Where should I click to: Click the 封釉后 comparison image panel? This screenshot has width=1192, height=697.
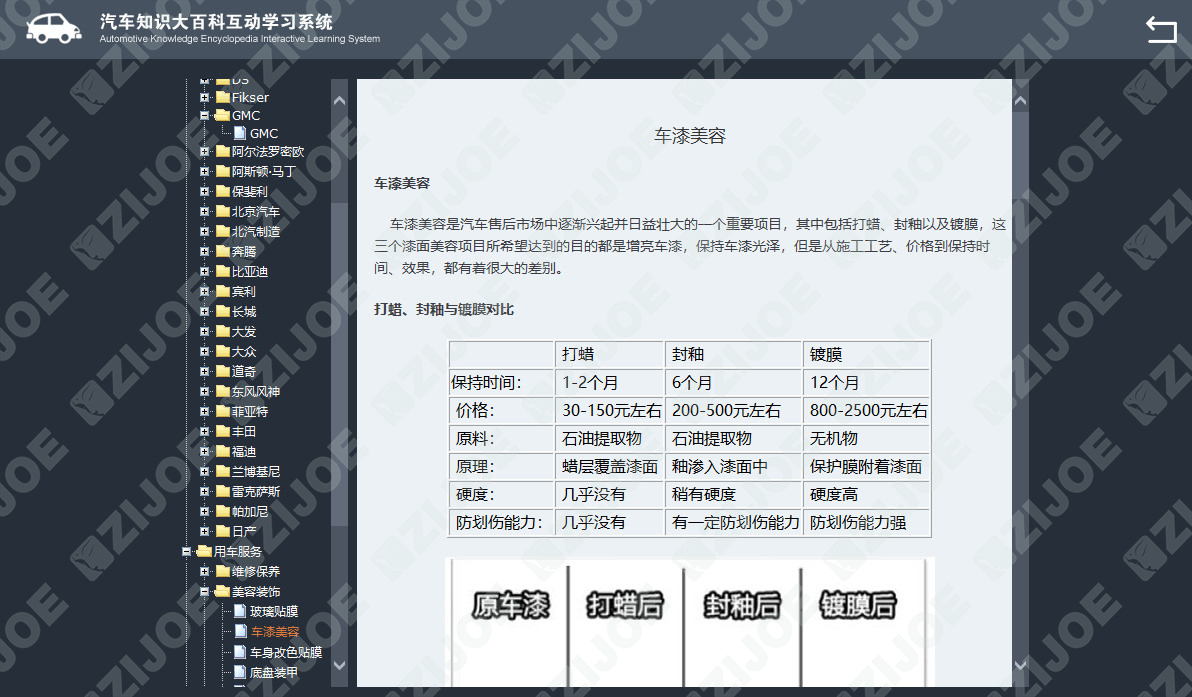742,625
